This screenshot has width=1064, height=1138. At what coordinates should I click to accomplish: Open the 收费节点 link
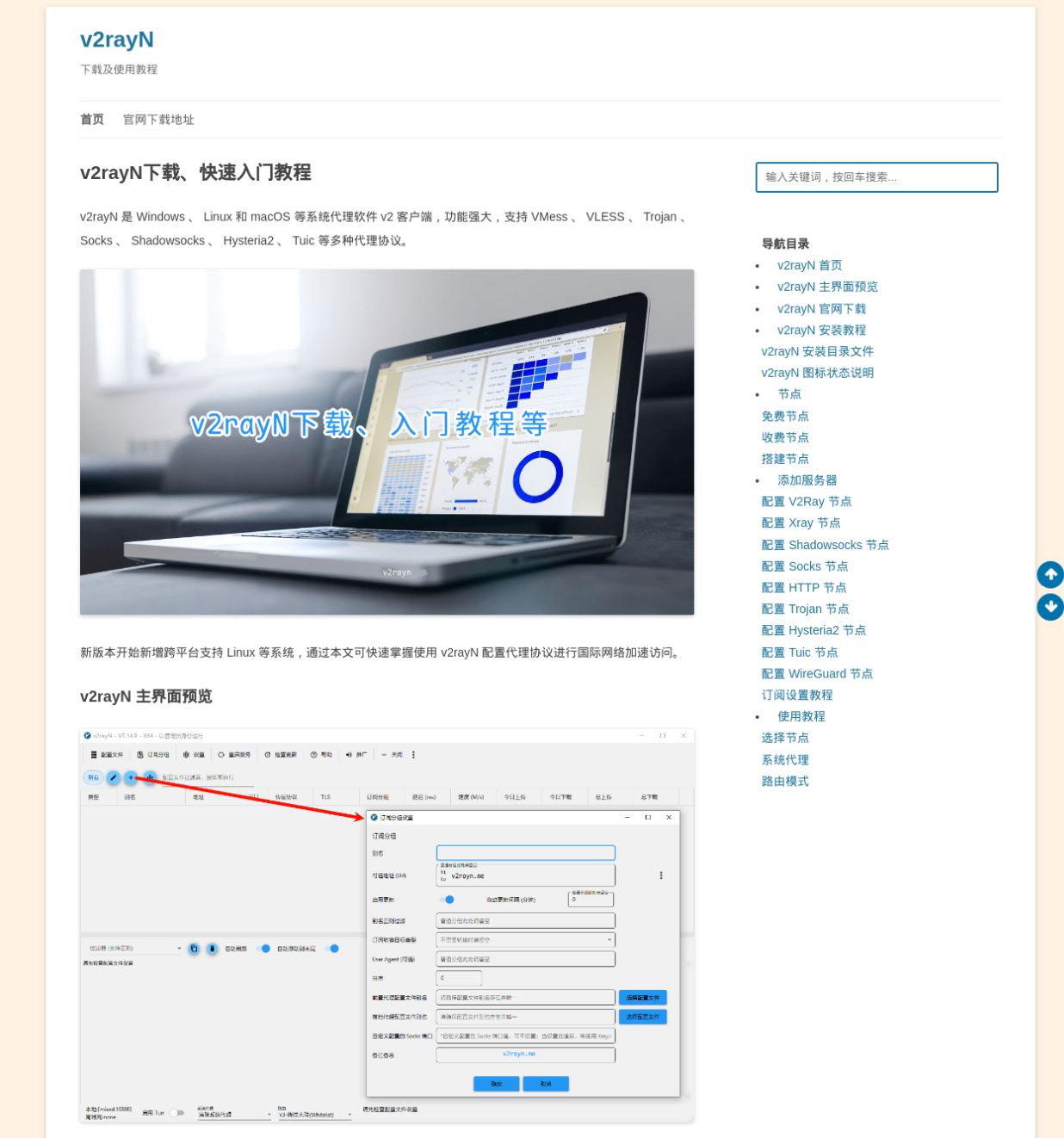point(785,437)
